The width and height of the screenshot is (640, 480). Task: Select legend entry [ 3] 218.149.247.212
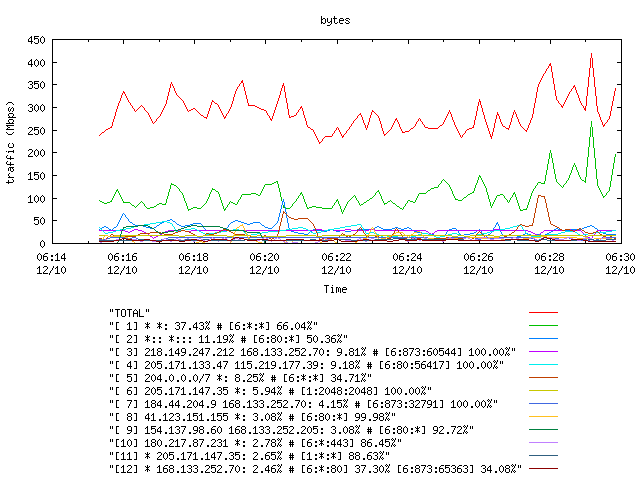[312, 352]
